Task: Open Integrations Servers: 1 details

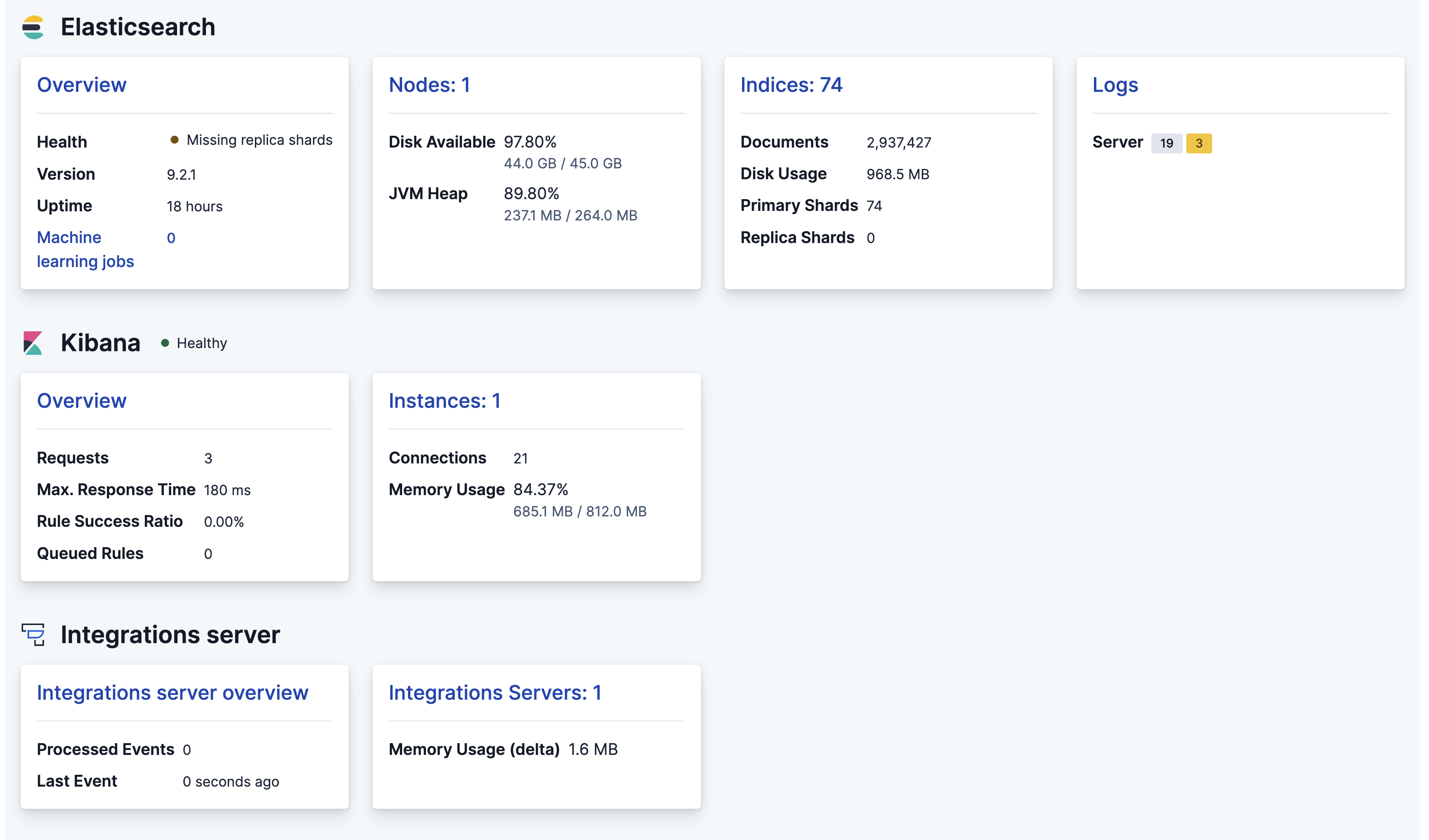Action: point(495,692)
